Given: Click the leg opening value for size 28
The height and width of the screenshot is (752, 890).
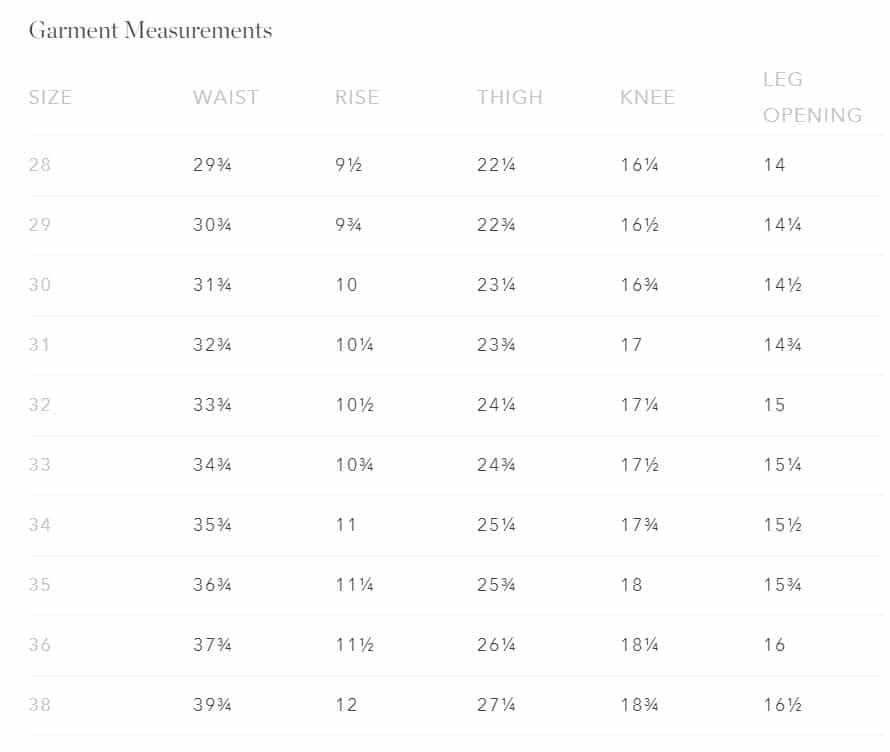Looking at the screenshot, I should (774, 165).
